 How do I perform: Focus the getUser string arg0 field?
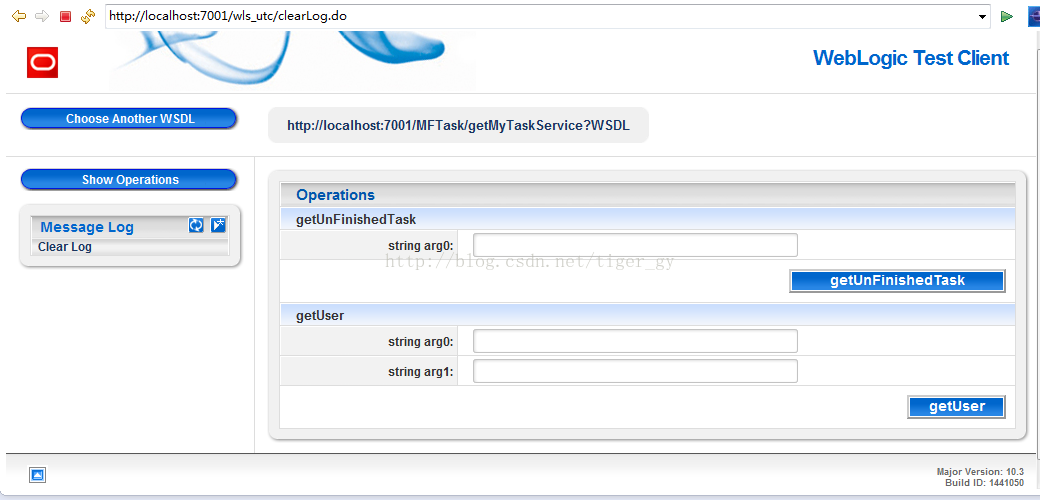pyautogui.click(x=635, y=341)
